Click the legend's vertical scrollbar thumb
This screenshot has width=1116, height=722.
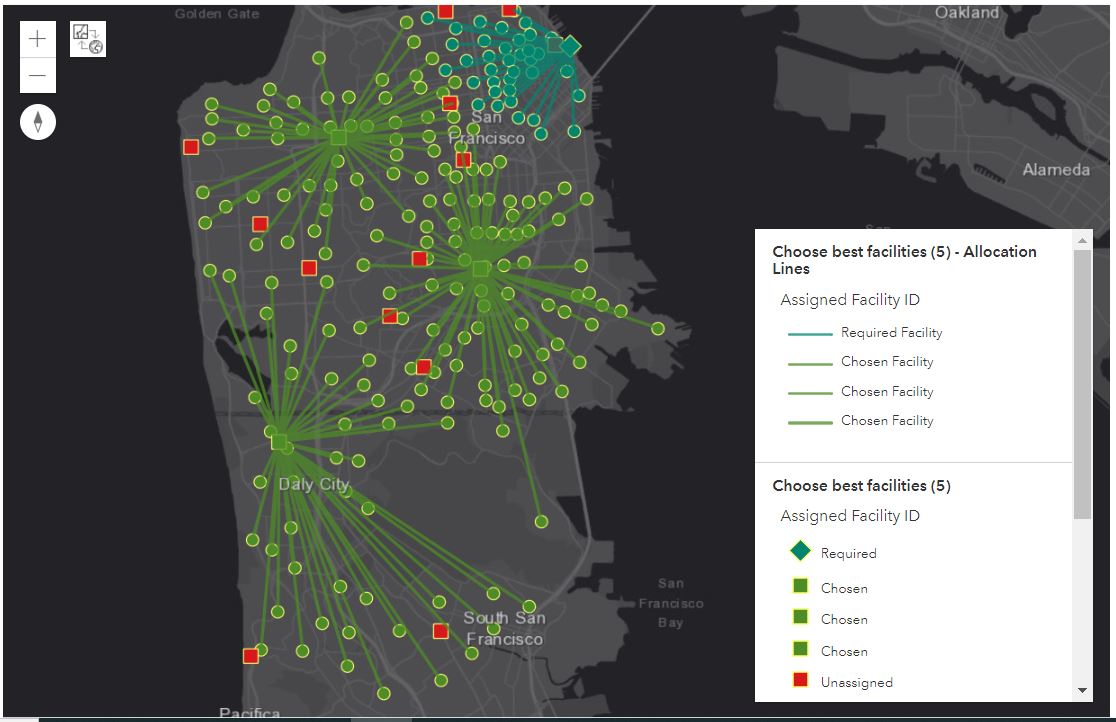point(1082,385)
